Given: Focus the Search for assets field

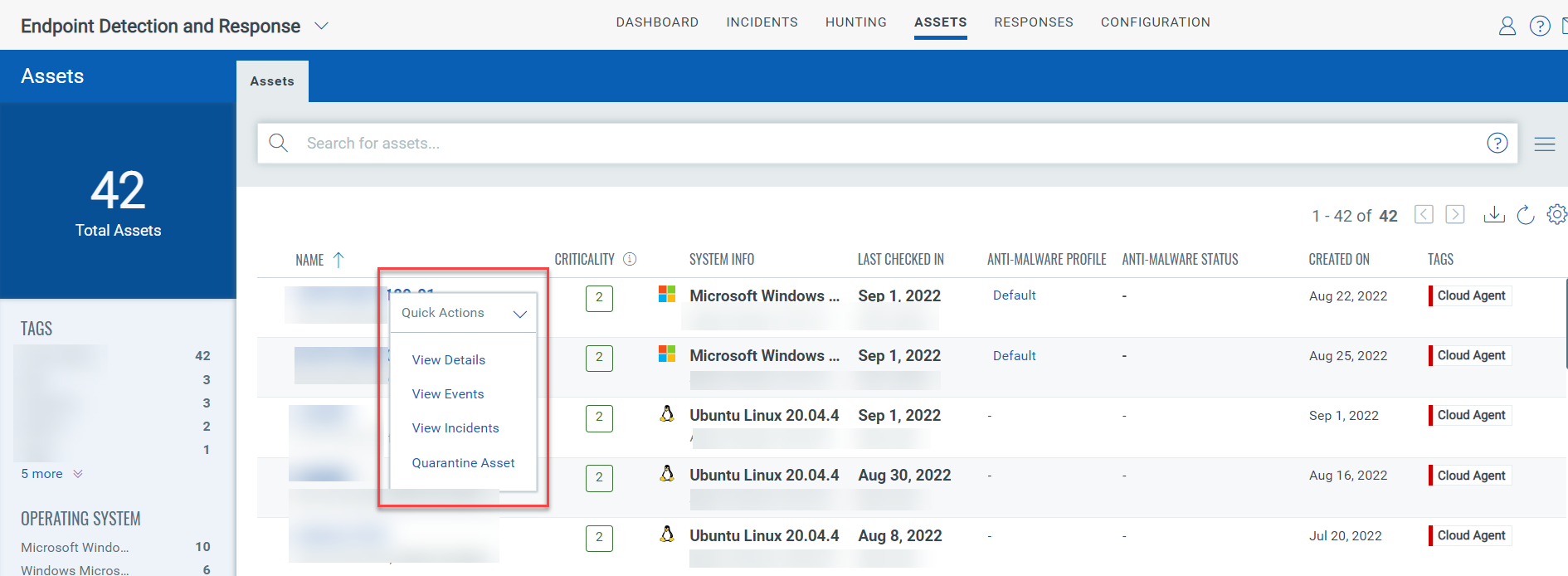Looking at the screenshot, I should pos(887,143).
